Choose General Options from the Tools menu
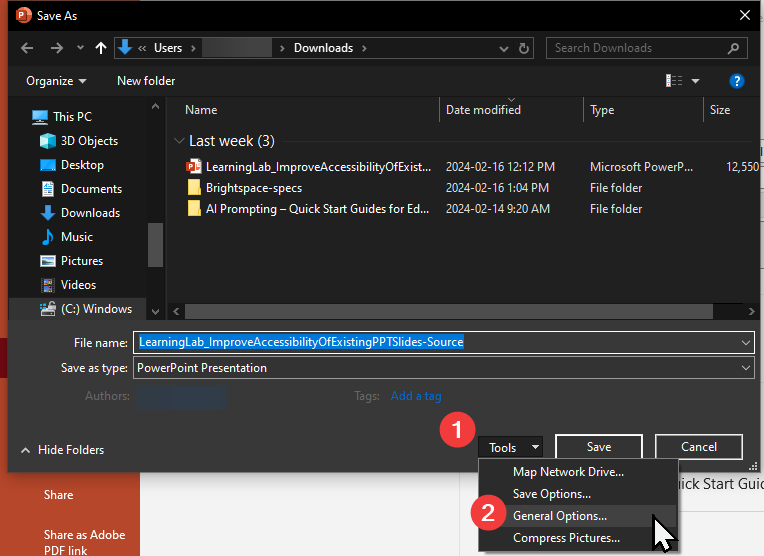 coord(559,516)
